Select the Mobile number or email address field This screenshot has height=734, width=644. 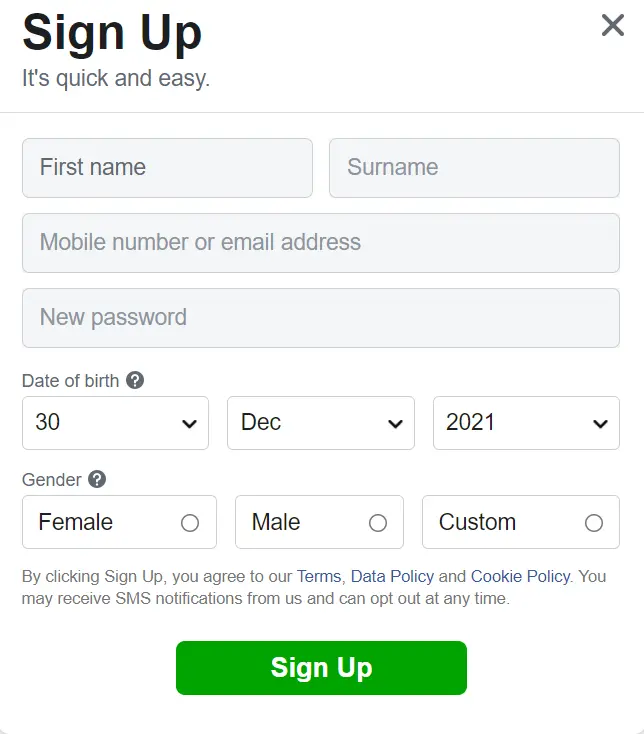coord(321,242)
